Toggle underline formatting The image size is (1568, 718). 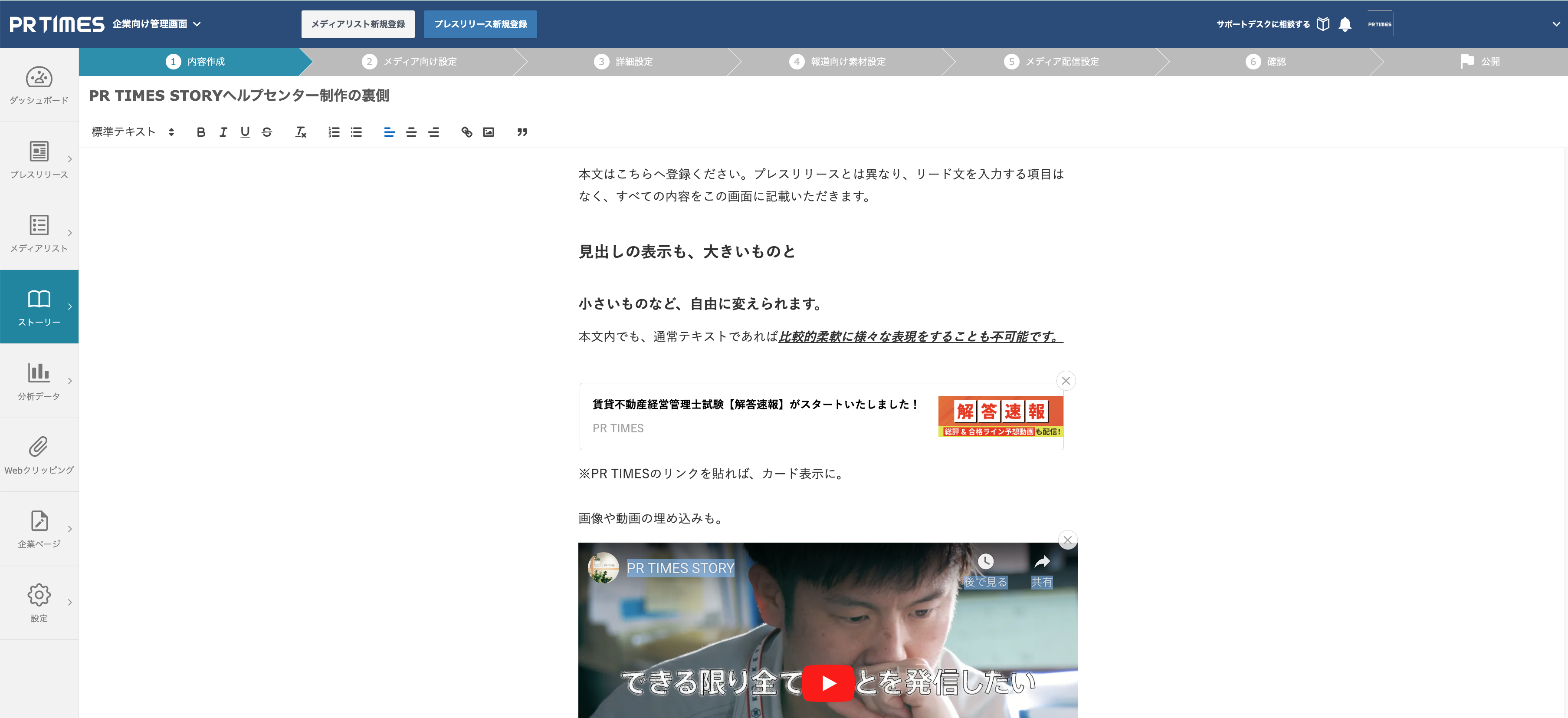pos(245,132)
